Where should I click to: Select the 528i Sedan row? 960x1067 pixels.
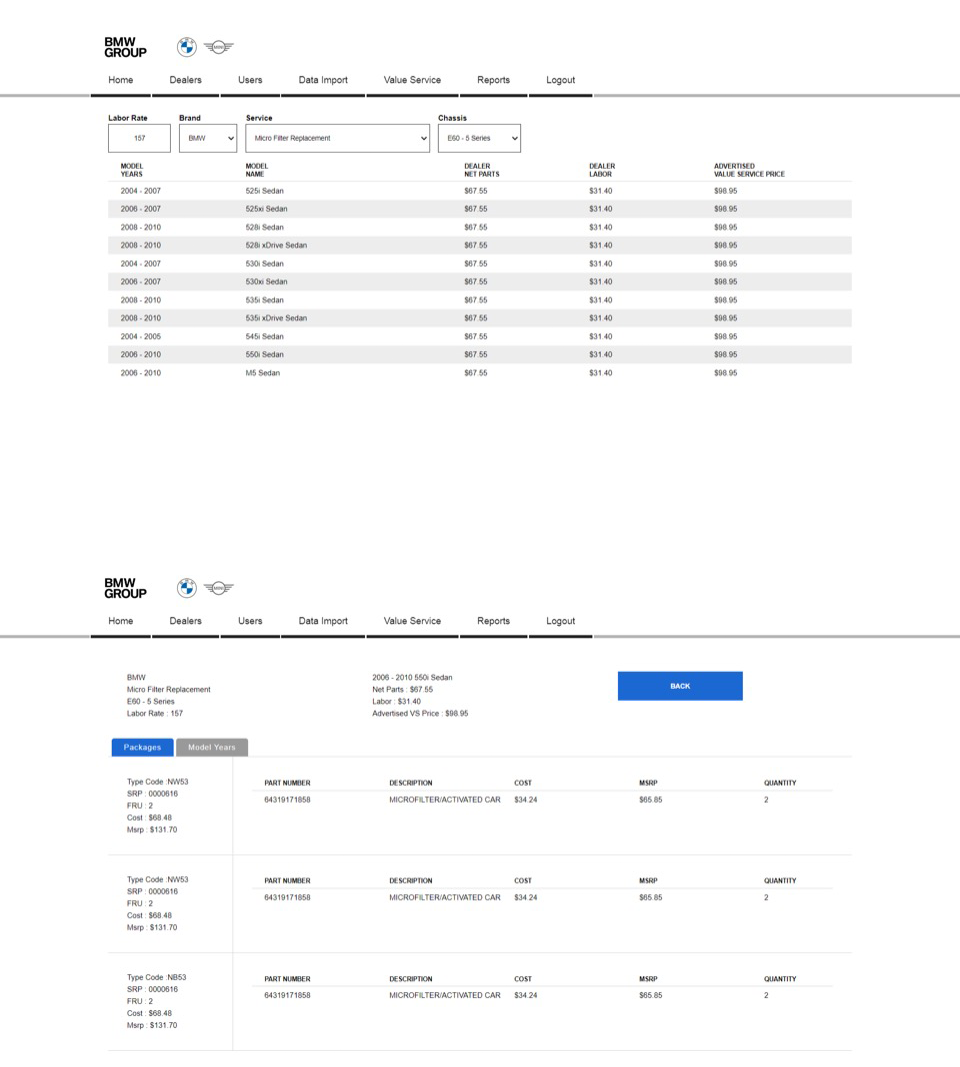point(480,227)
